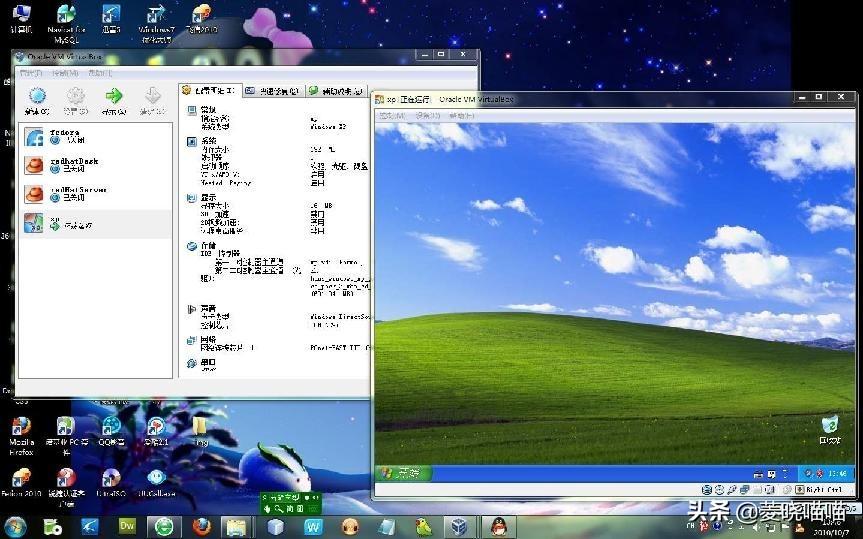Open Windows Explorer folder icon on taskbar
Screen dimensions: 863x539
[237, 527]
